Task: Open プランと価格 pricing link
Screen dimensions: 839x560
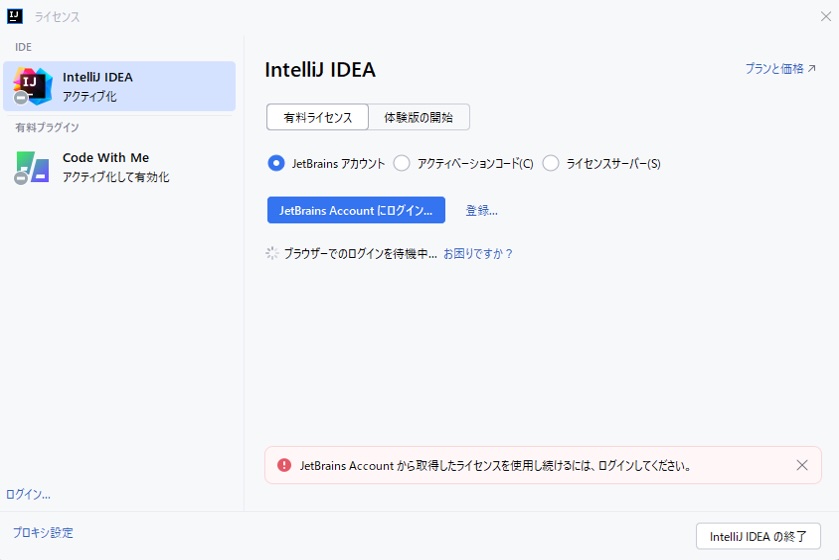Action: (780, 68)
